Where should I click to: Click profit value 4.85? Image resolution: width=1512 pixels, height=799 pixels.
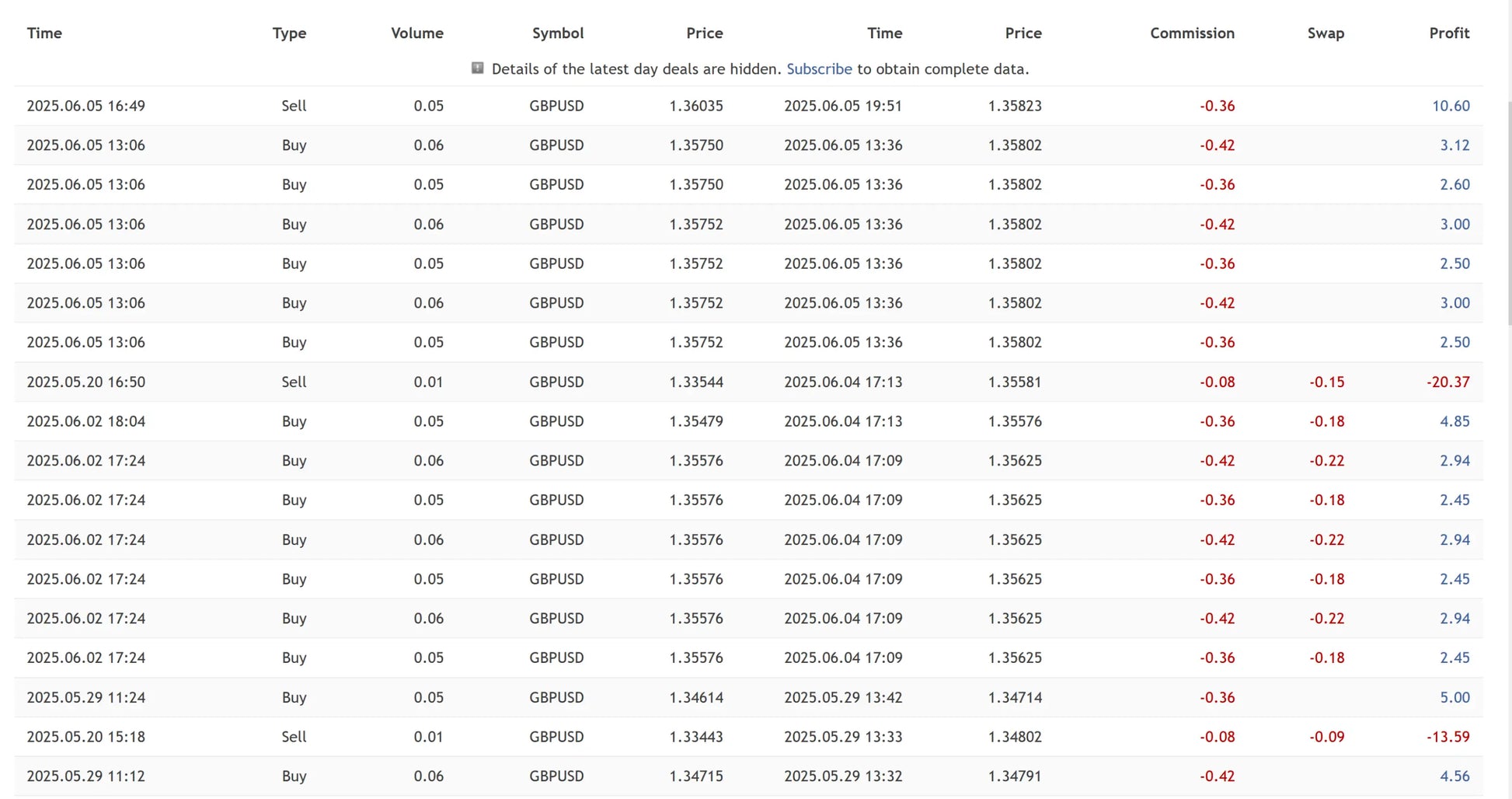coord(1455,421)
